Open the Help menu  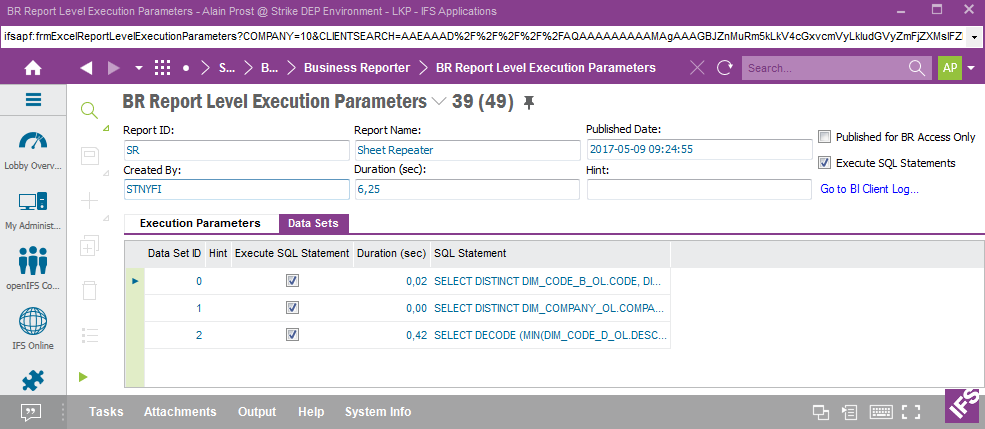point(311,412)
